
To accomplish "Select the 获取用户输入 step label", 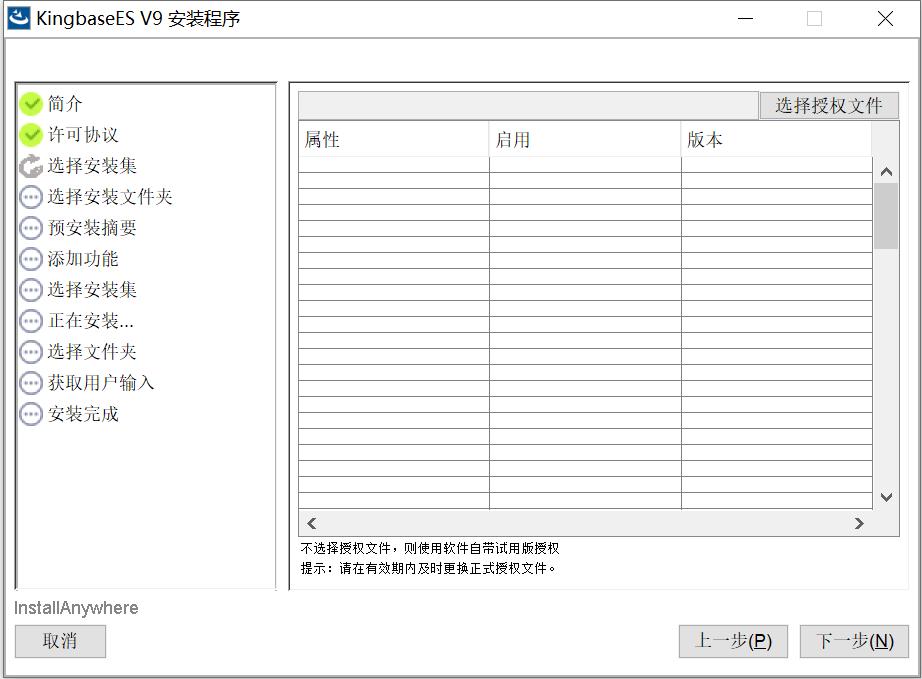I will pos(101,383).
